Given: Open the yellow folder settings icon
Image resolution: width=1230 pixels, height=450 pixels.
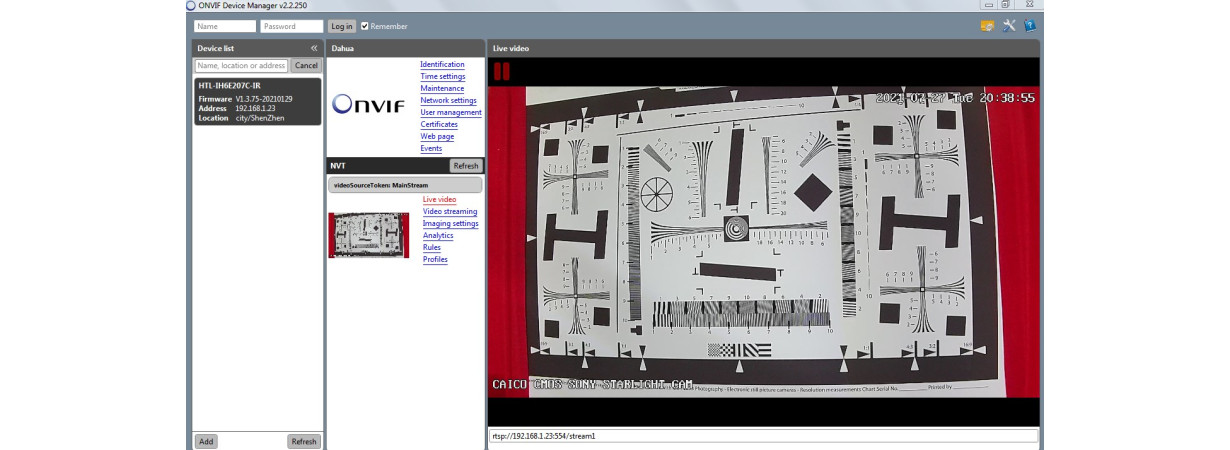Looking at the screenshot, I should click(987, 26).
